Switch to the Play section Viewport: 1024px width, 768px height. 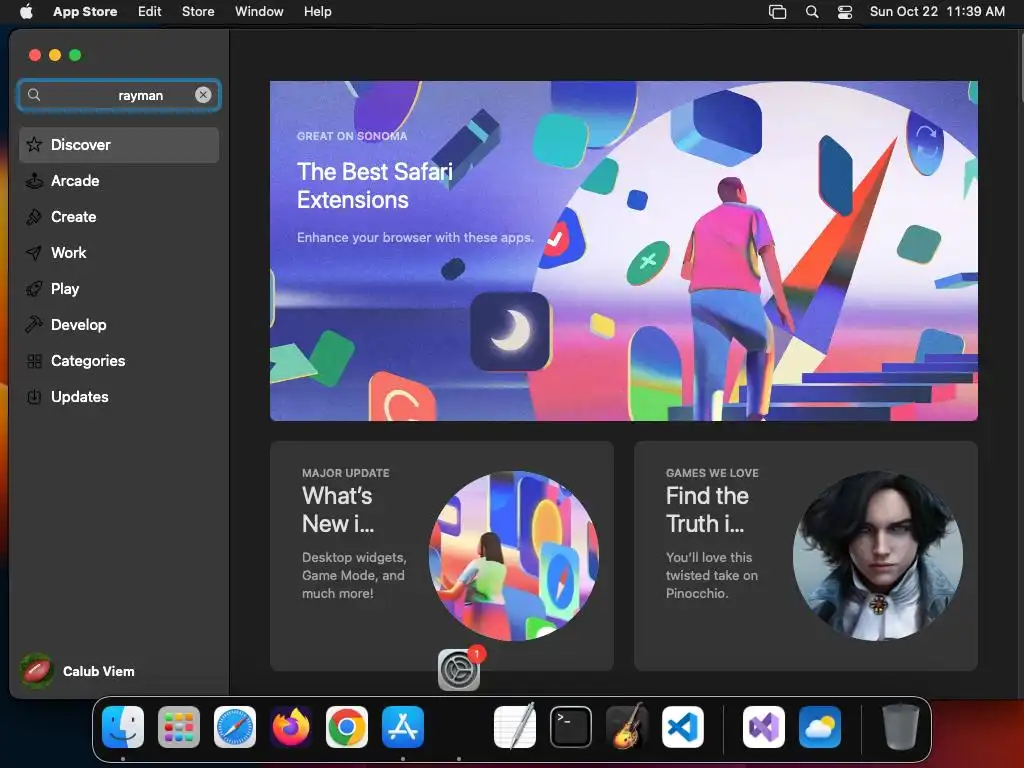click(x=119, y=289)
